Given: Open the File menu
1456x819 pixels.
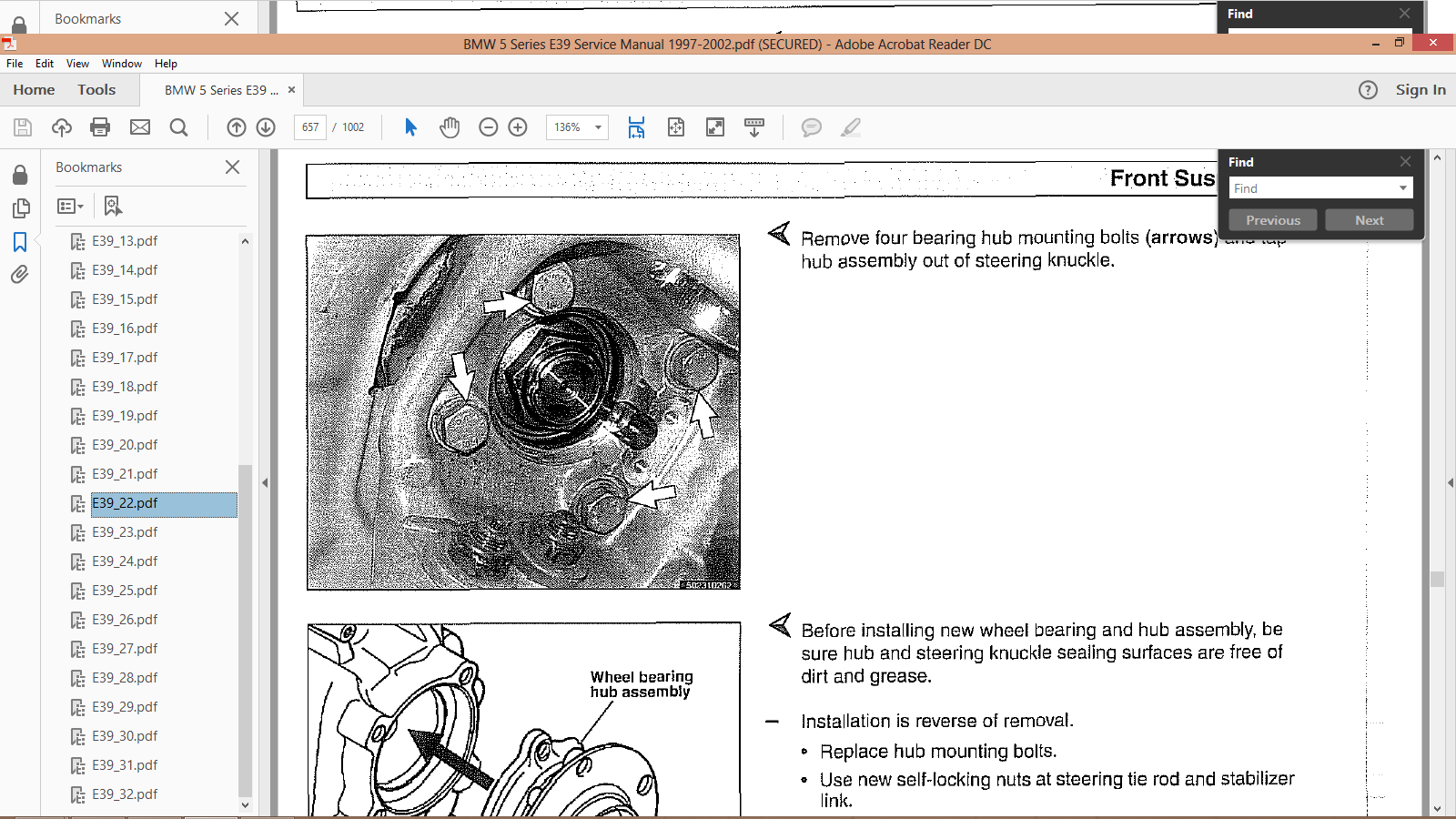Looking at the screenshot, I should click(x=15, y=64).
